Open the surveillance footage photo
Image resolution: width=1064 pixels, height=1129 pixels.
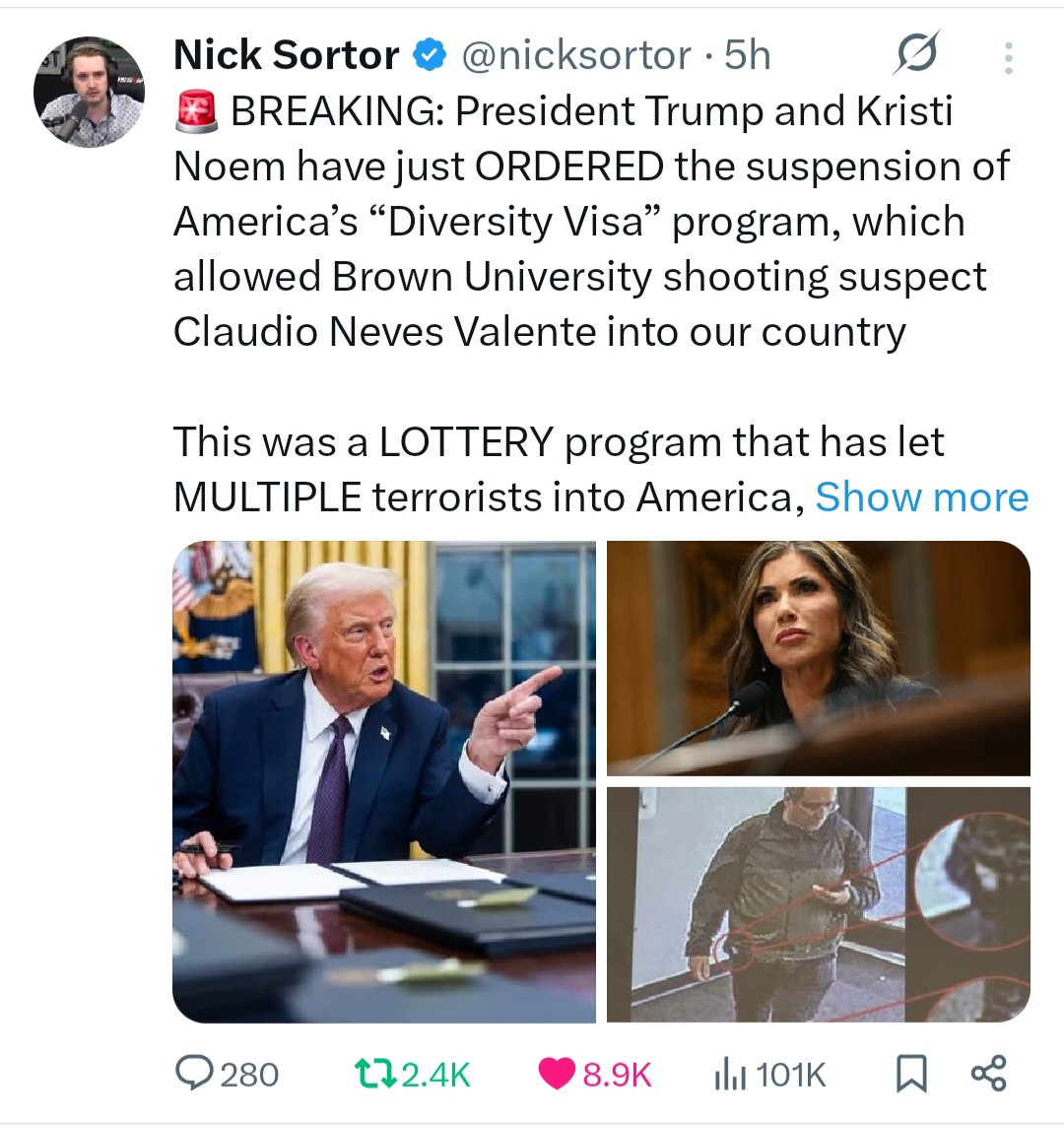819,904
